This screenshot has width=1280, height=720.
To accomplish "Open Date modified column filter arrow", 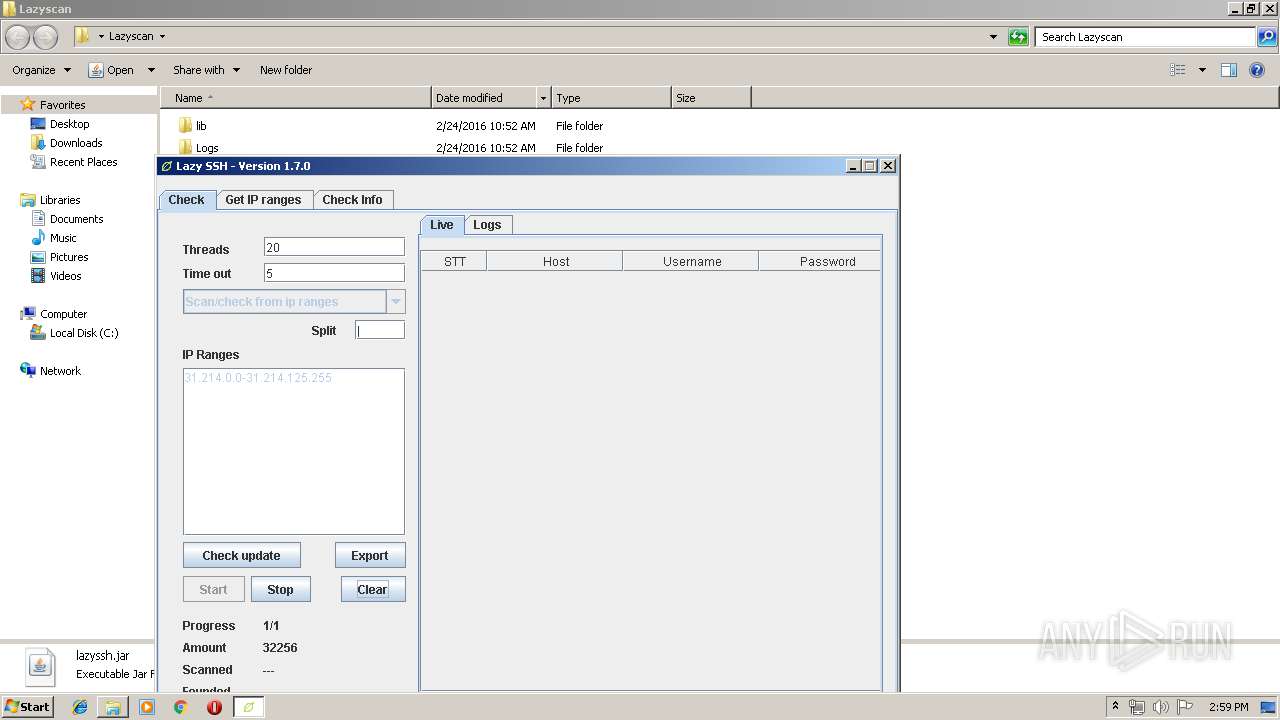I will coord(543,98).
